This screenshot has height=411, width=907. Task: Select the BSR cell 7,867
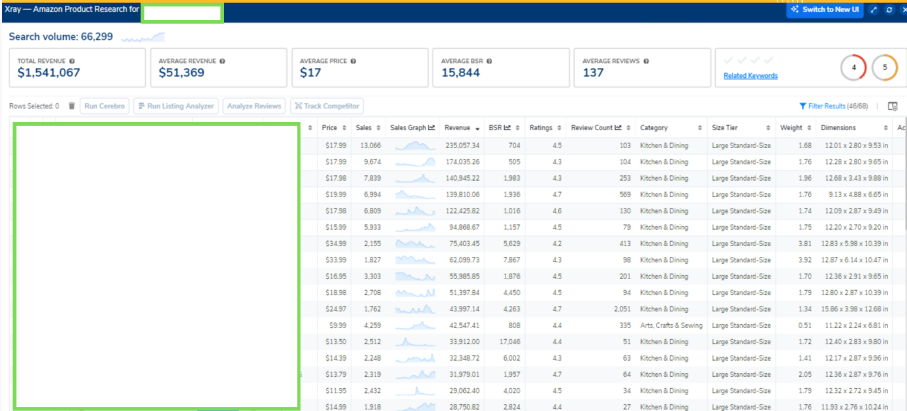pos(511,260)
